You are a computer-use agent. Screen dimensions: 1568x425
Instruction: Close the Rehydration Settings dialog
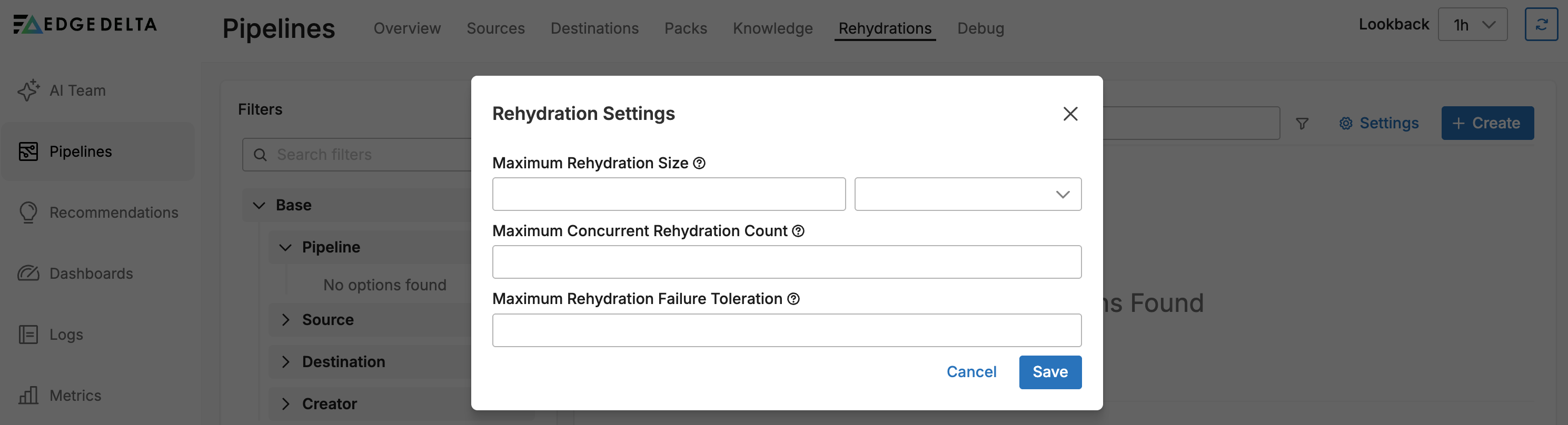(x=1071, y=114)
